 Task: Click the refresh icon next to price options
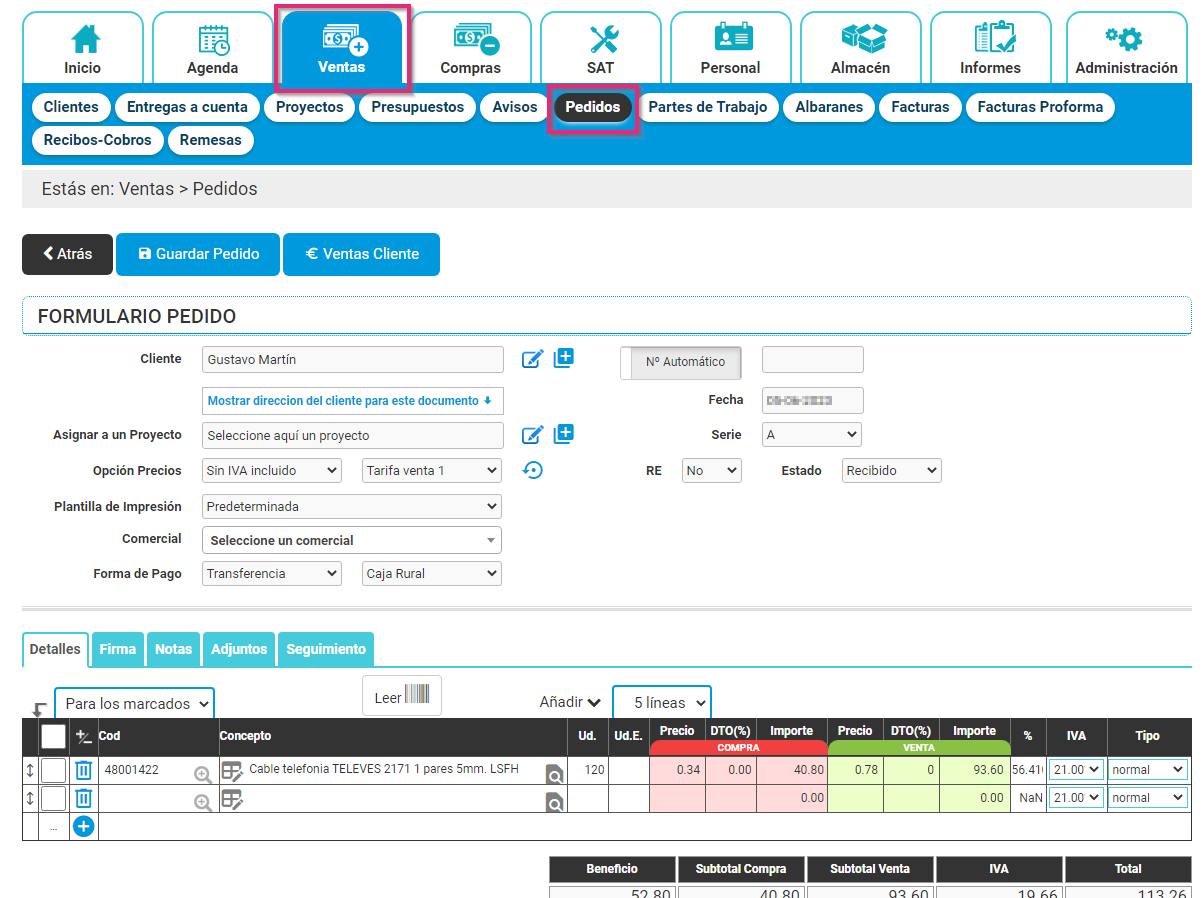click(x=532, y=469)
